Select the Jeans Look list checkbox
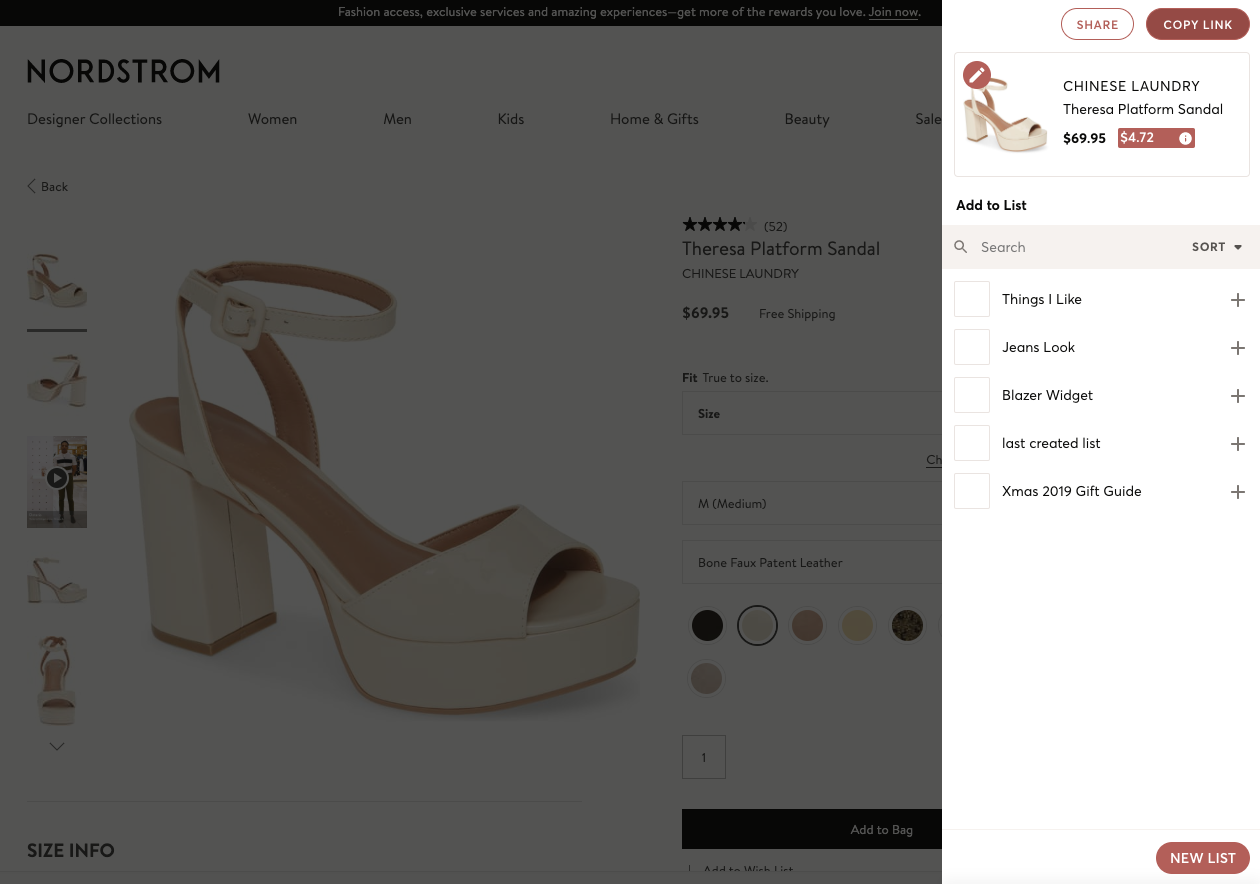Viewport: 1260px width, 884px height. pyautogui.click(x=971, y=347)
